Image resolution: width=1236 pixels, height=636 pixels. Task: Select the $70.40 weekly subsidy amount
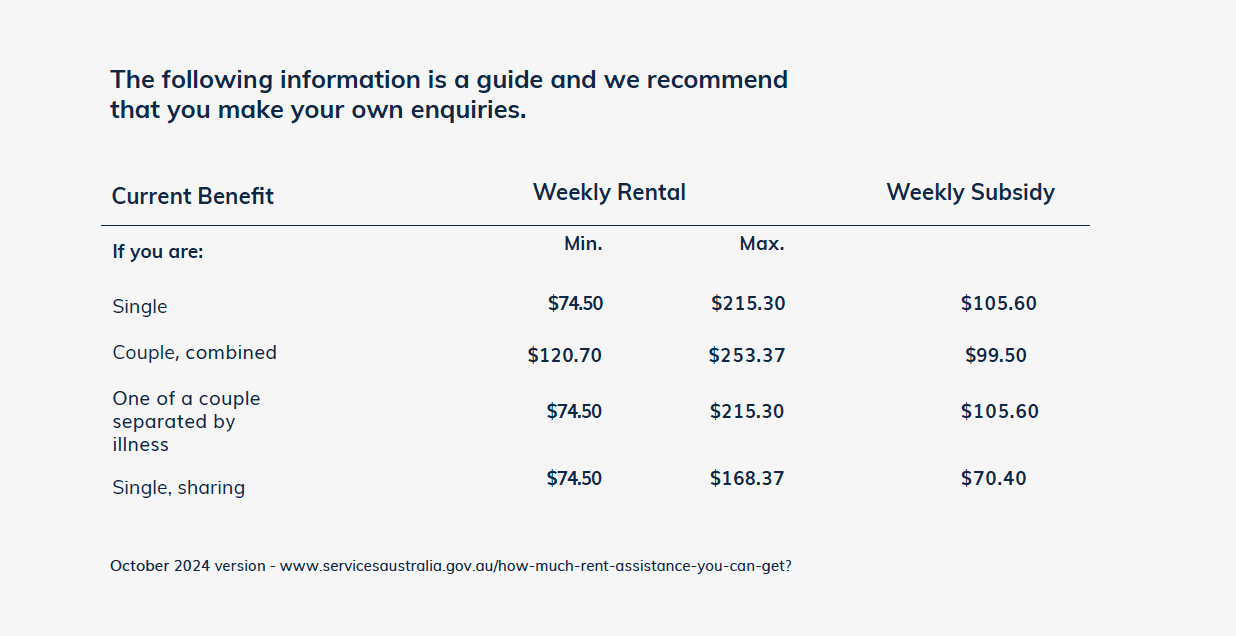tap(993, 478)
